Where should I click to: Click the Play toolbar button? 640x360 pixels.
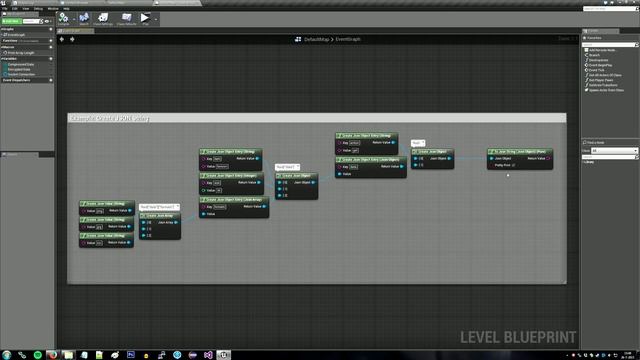[145, 18]
